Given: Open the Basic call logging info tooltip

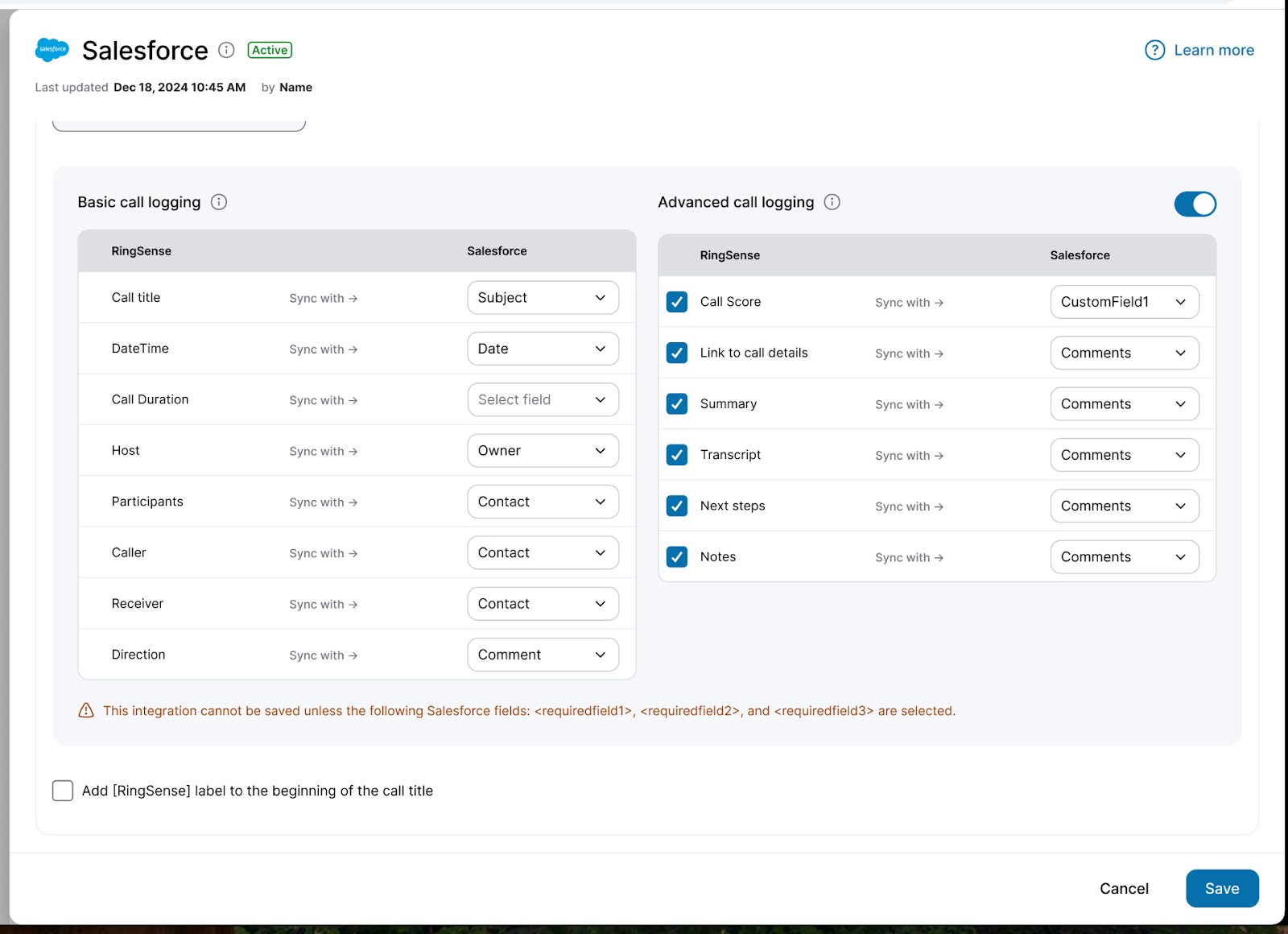Looking at the screenshot, I should 218,202.
